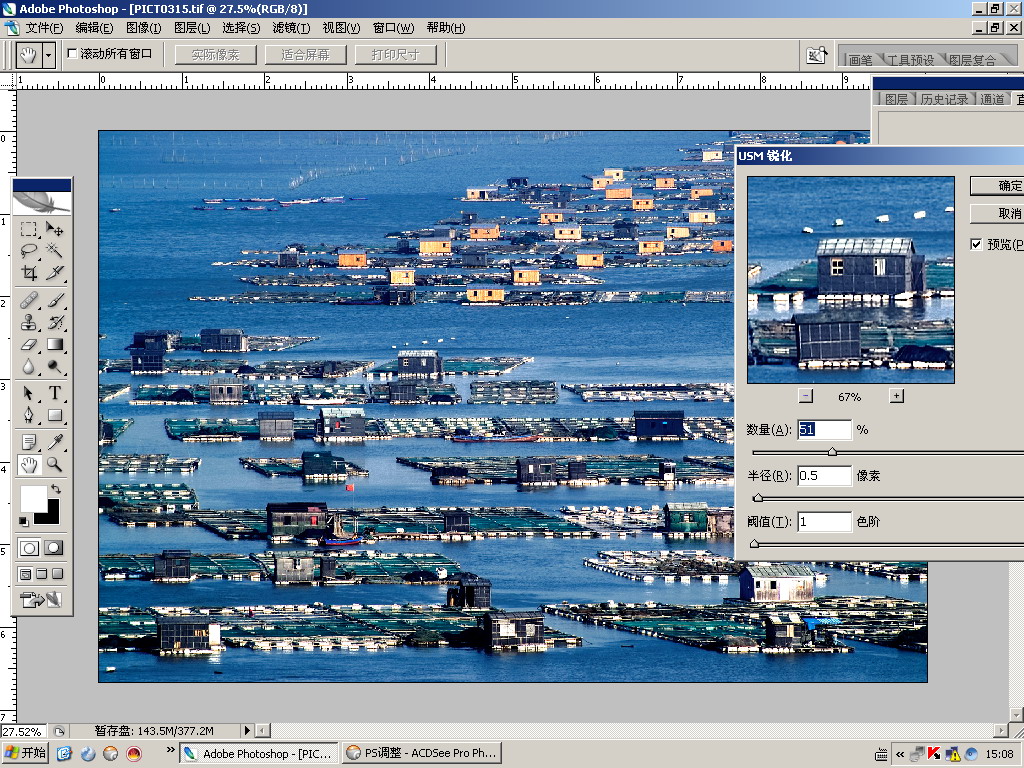Select the Rectangular Marquee tool
The height and width of the screenshot is (768, 1024).
click(x=28, y=229)
